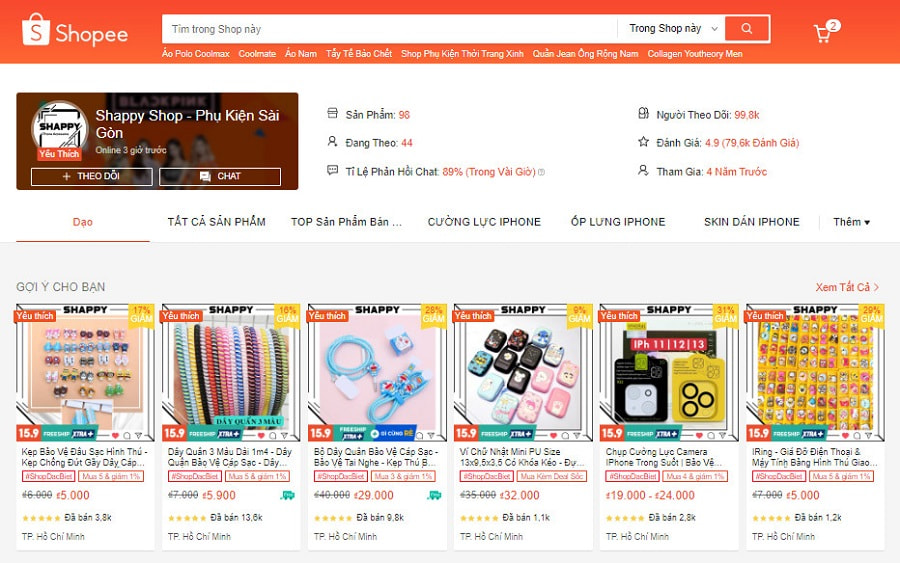
Task: Switch to TẤT CẢ SẢN PHẨM tab
Action: (216, 222)
